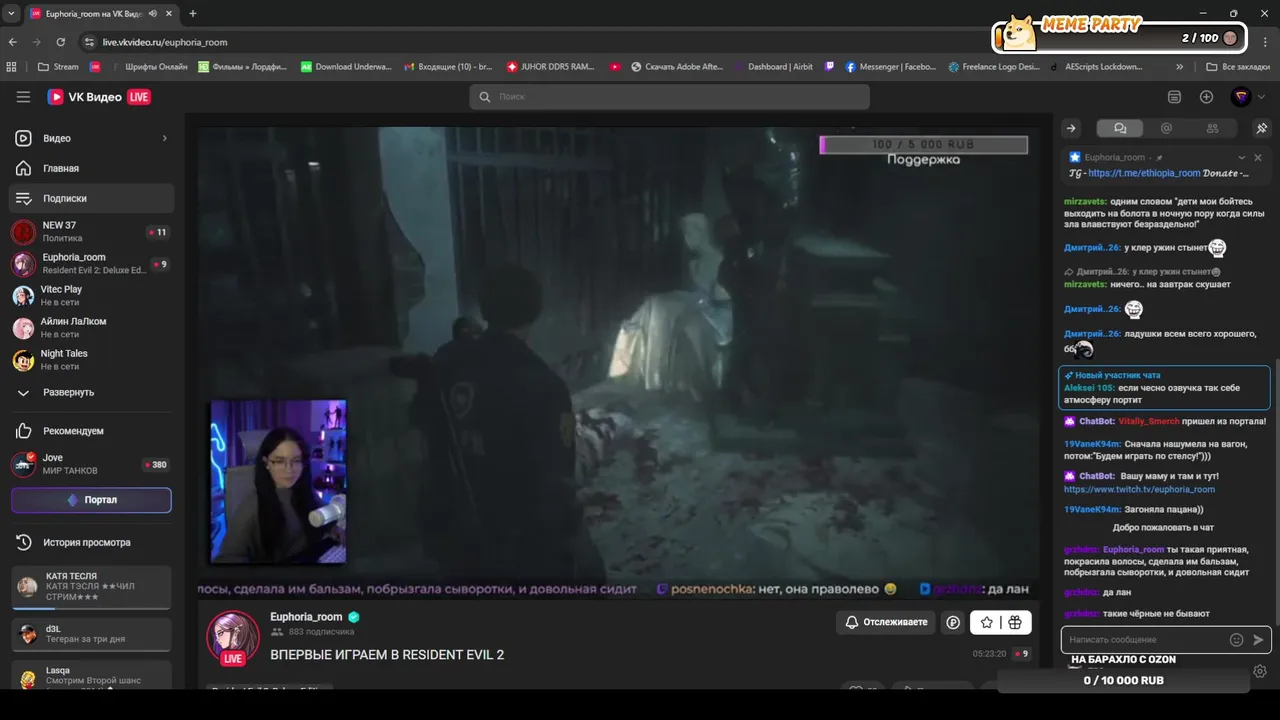Open the КАТЯ ТЕСЛЯ history item

(x=92, y=587)
